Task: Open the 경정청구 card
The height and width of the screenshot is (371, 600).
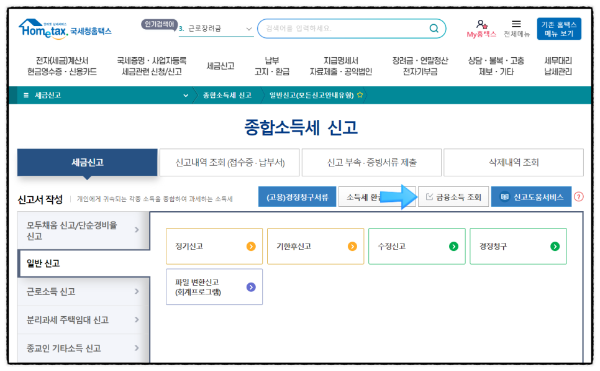Action: tap(518, 246)
